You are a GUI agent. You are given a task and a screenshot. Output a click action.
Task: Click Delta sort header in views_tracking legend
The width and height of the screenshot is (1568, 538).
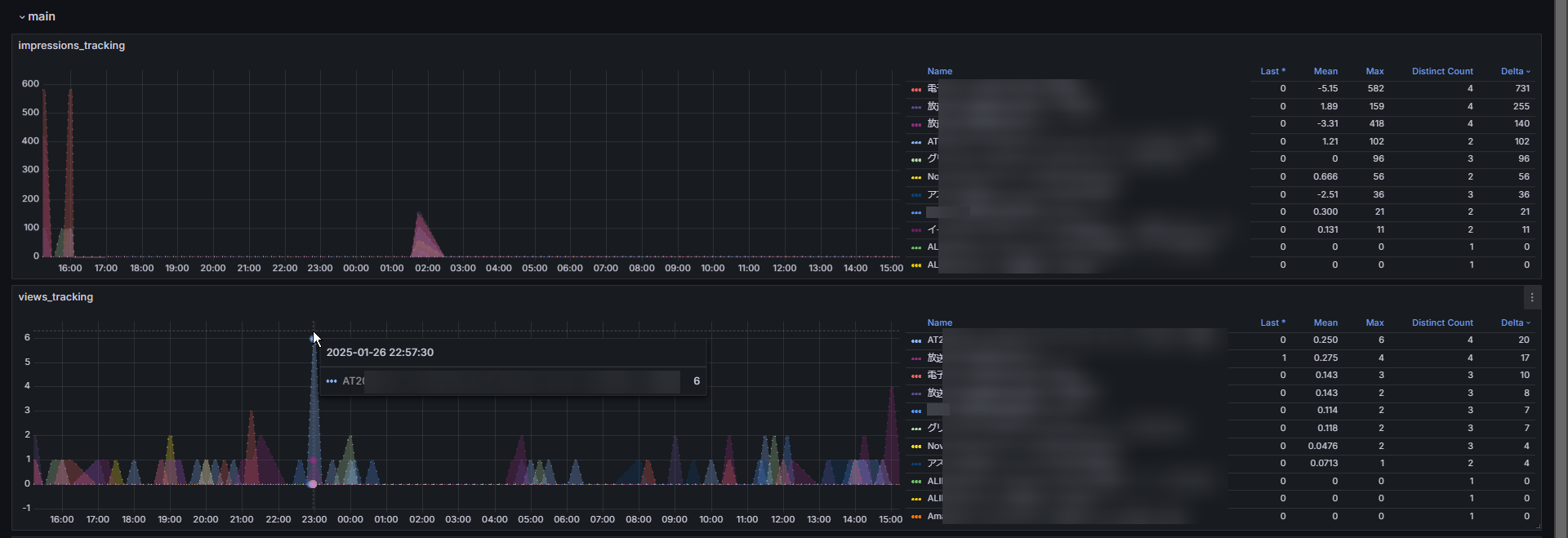coord(1515,323)
